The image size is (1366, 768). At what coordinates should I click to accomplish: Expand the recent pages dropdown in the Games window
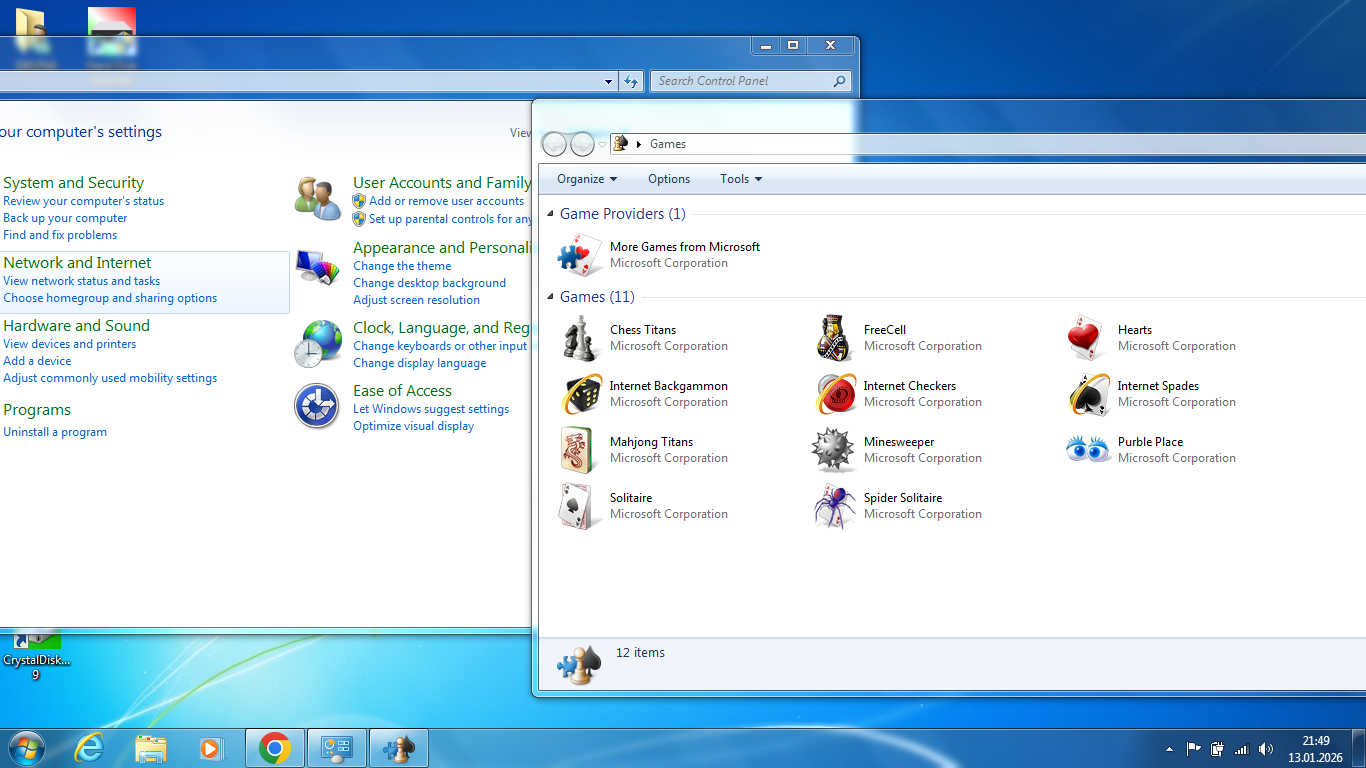(602, 145)
